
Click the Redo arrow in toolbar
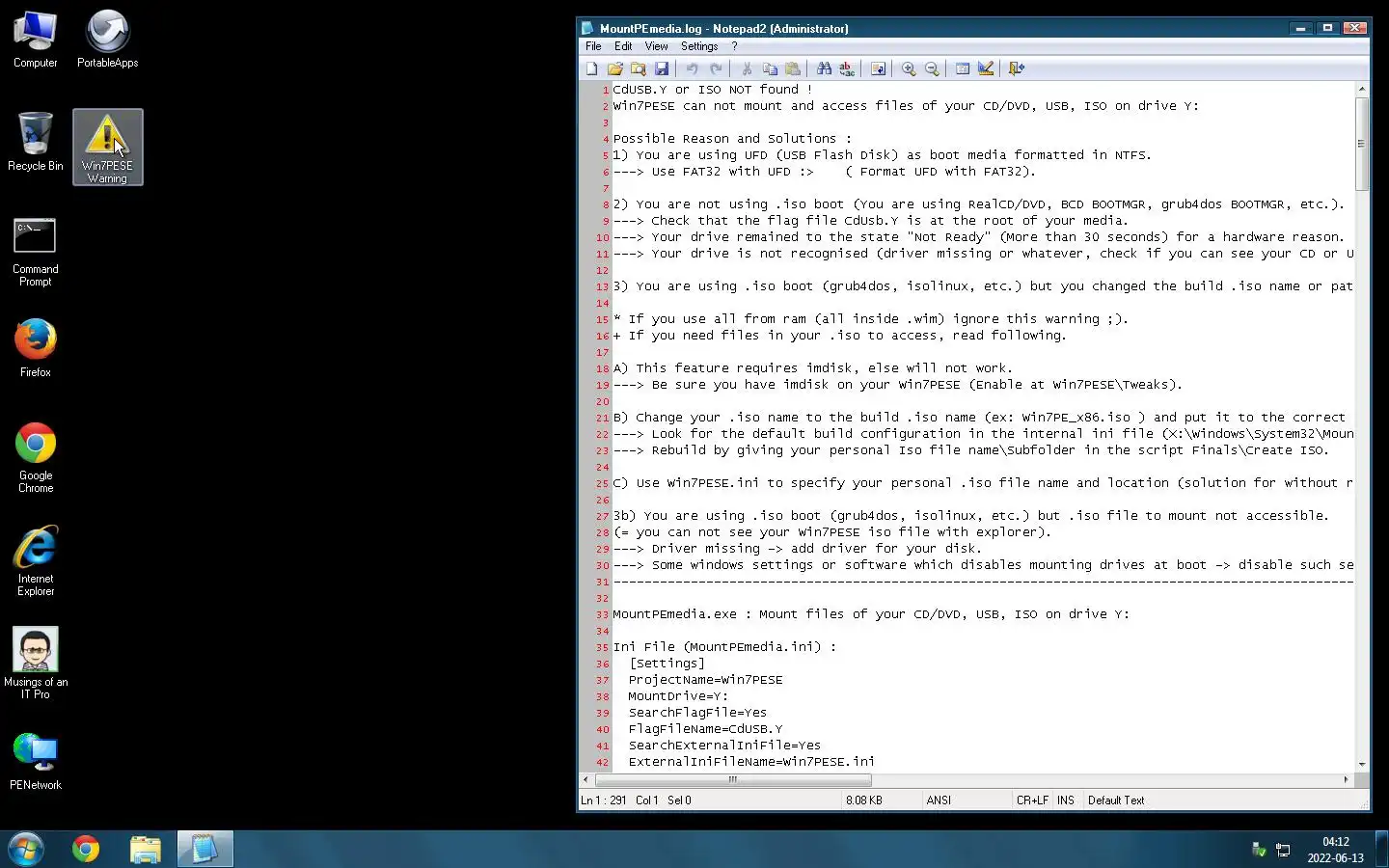point(716,68)
